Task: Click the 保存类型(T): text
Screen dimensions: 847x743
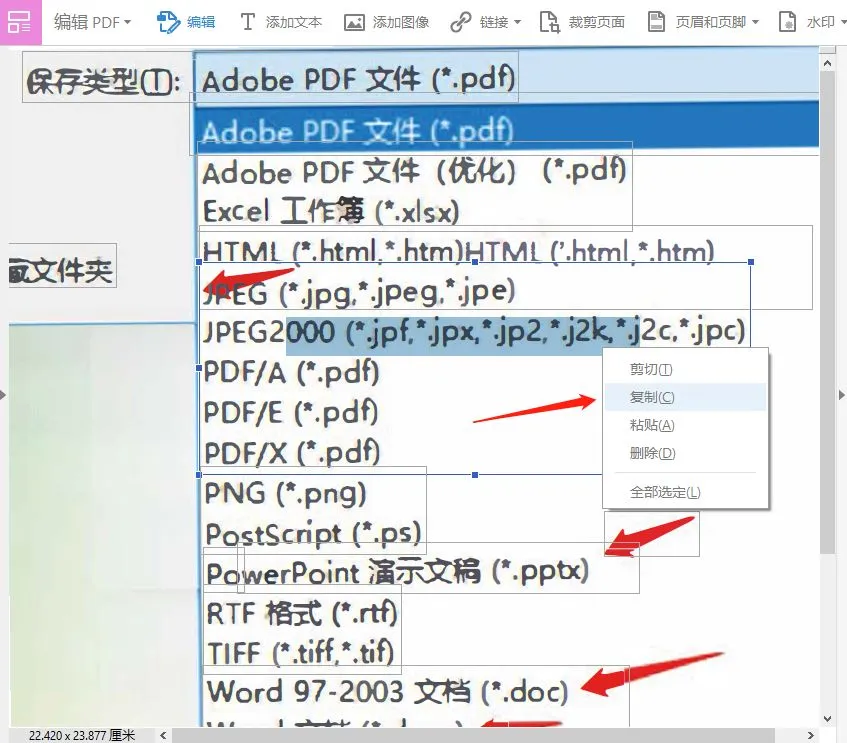Action: tap(103, 82)
